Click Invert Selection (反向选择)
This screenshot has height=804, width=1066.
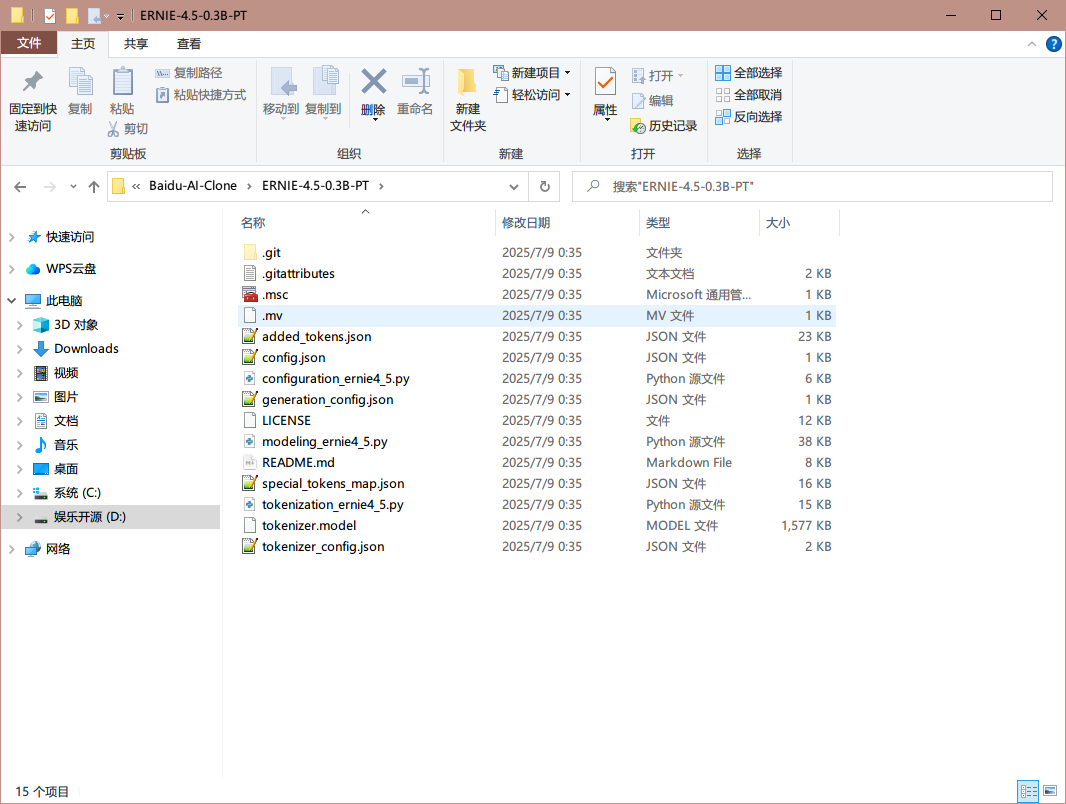[749, 116]
